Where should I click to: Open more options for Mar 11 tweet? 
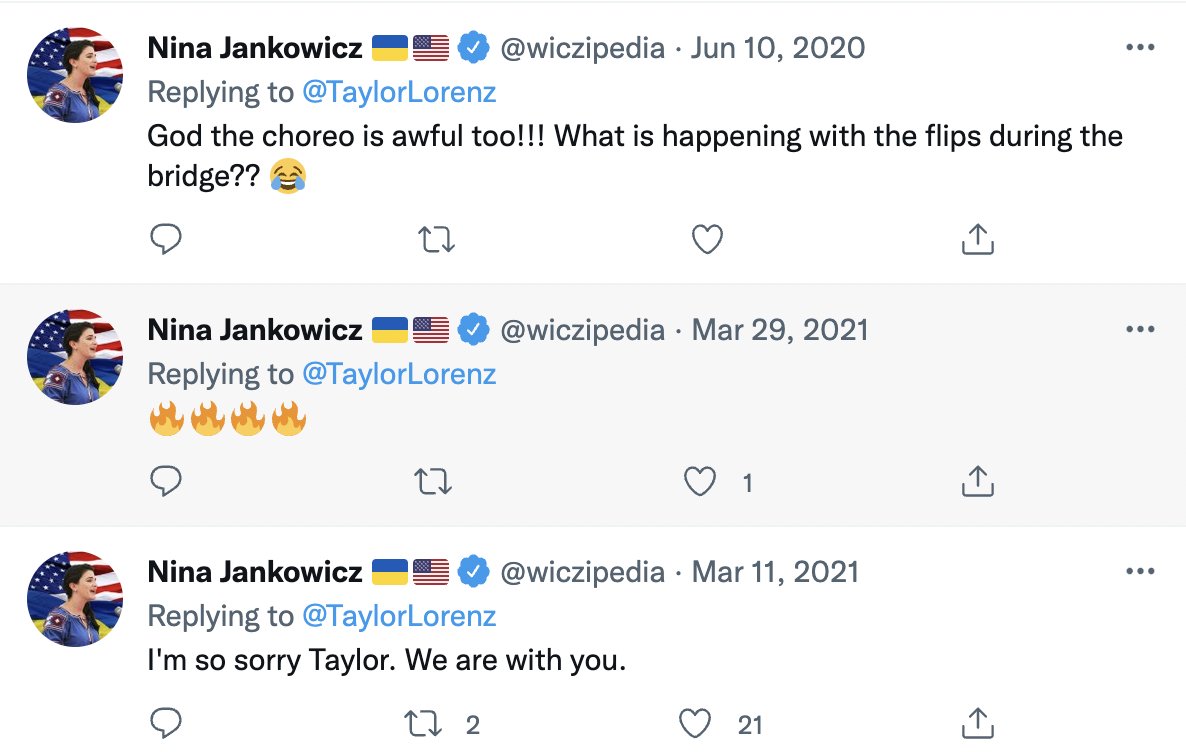1141,571
